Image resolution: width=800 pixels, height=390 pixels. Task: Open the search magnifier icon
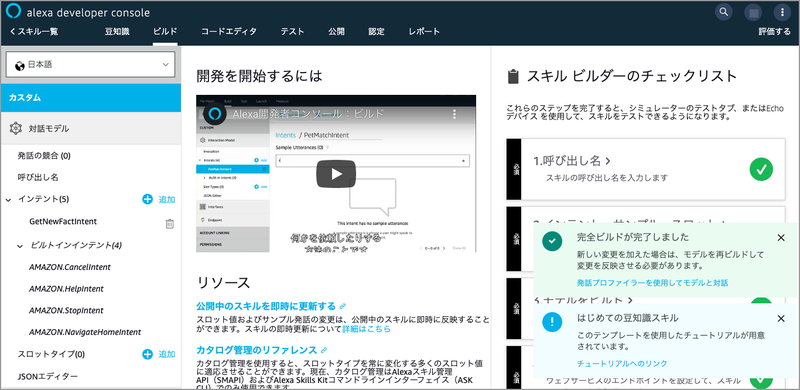click(x=723, y=12)
